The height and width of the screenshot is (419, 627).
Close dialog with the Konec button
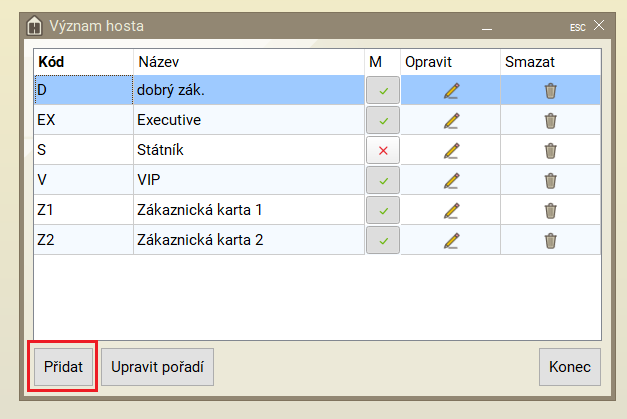(x=569, y=367)
